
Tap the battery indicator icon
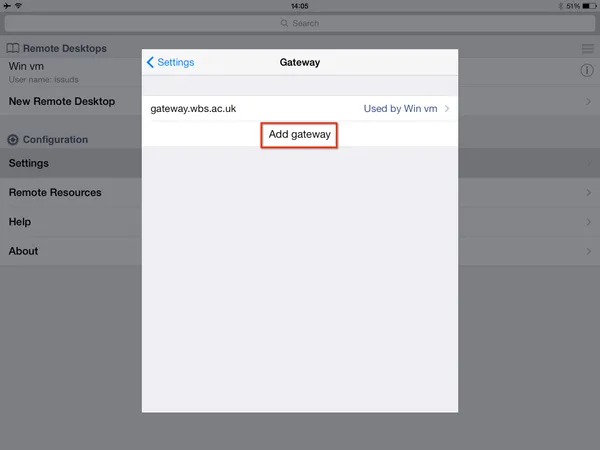coord(589,6)
